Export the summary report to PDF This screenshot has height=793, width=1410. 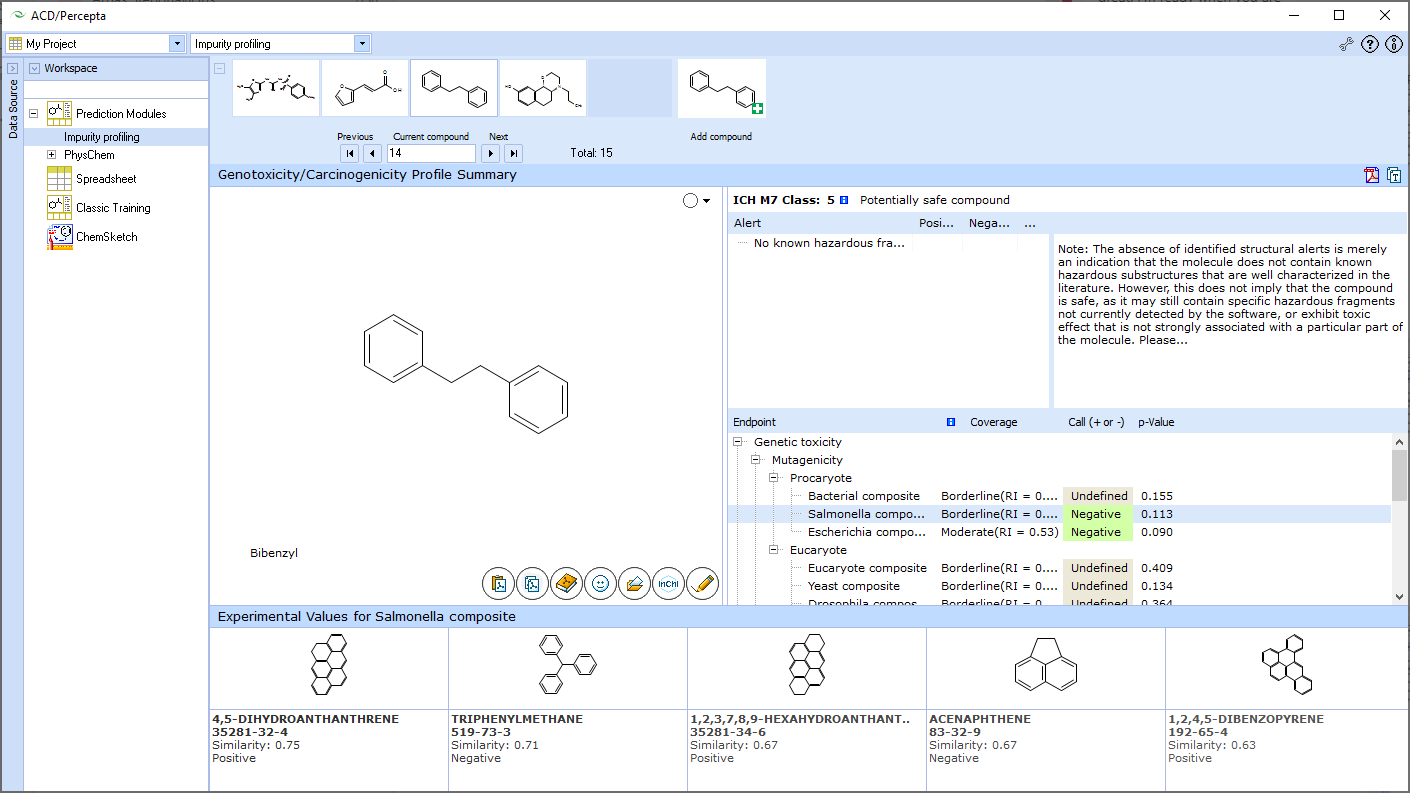click(x=1372, y=175)
